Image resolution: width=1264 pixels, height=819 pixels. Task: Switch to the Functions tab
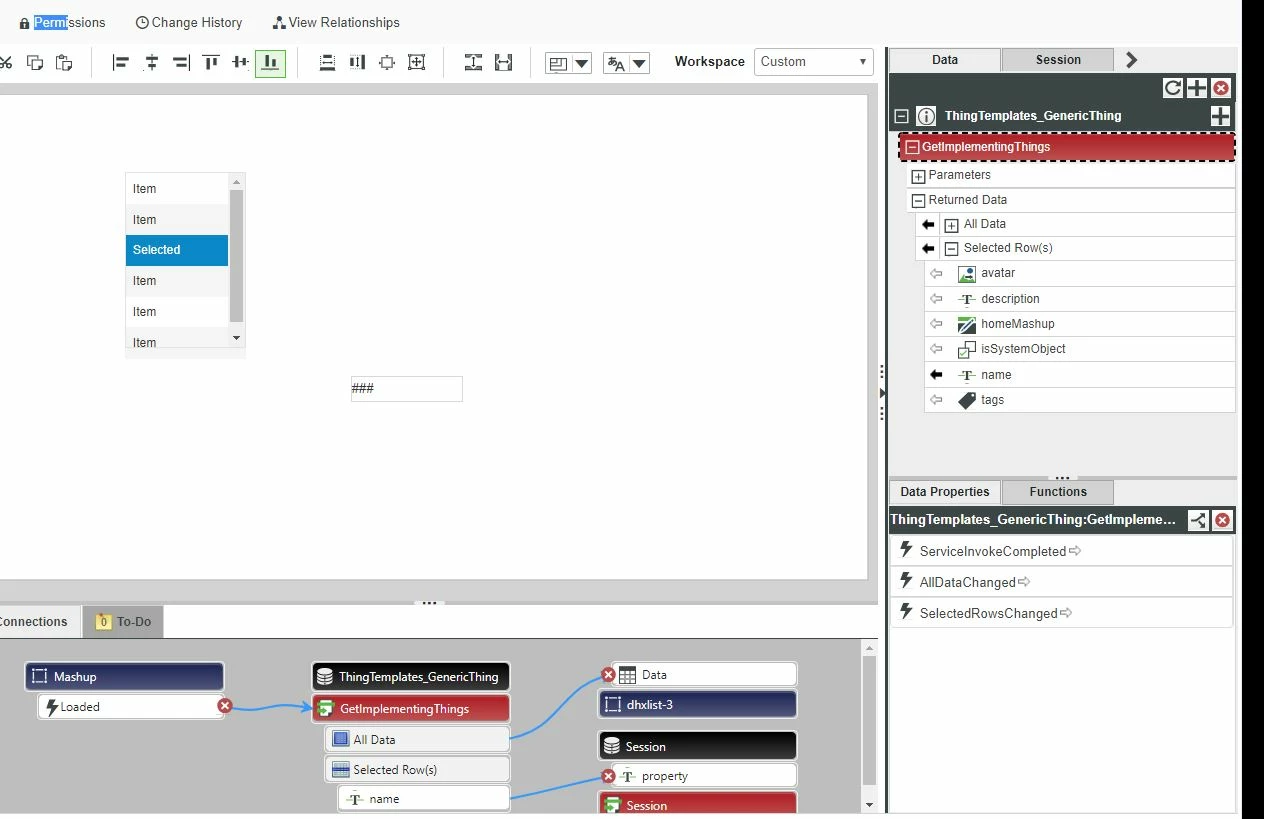pyautogui.click(x=1058, y=492)
